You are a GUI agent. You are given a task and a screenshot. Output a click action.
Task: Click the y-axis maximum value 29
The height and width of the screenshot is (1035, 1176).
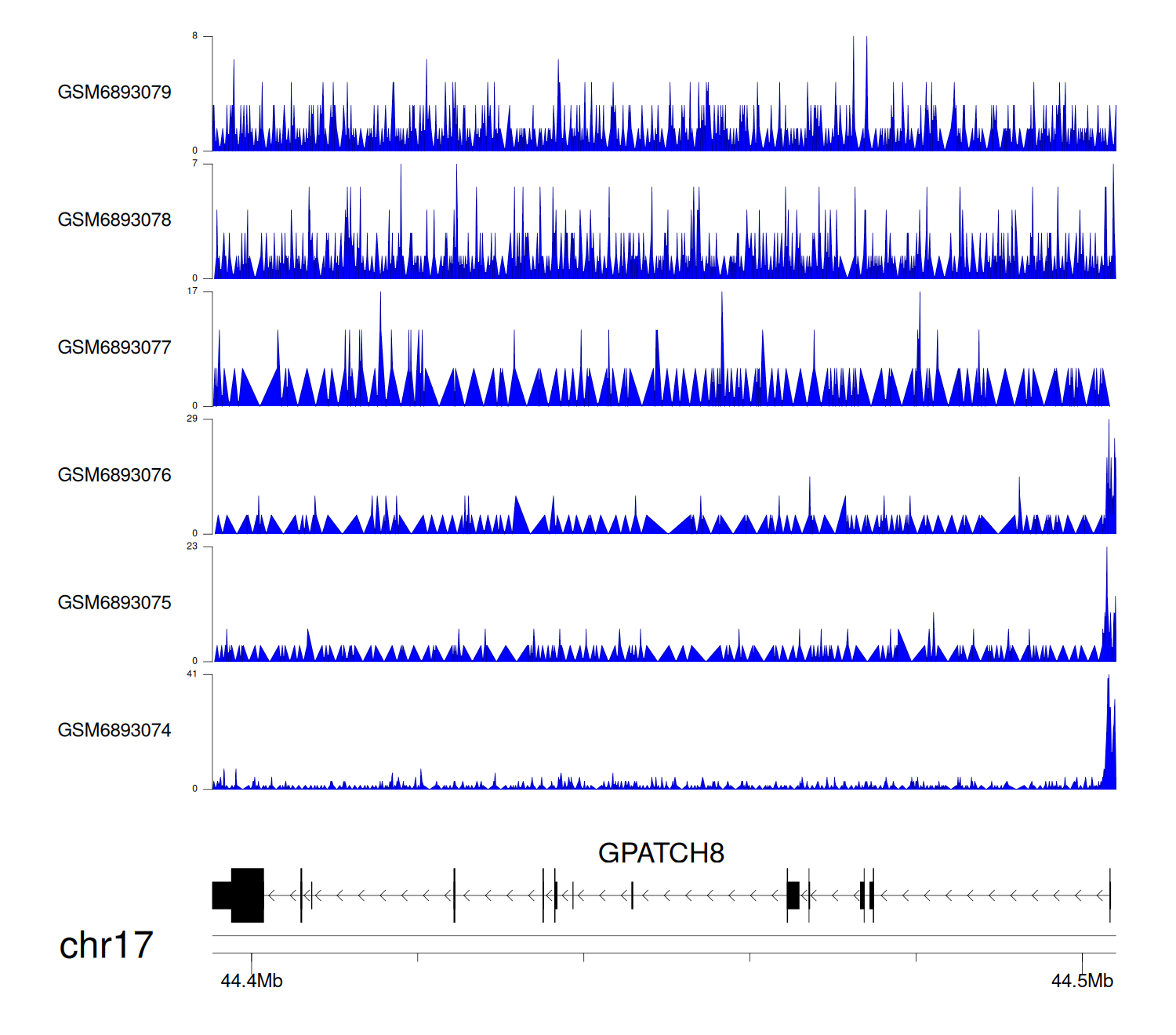click(192, 419)
